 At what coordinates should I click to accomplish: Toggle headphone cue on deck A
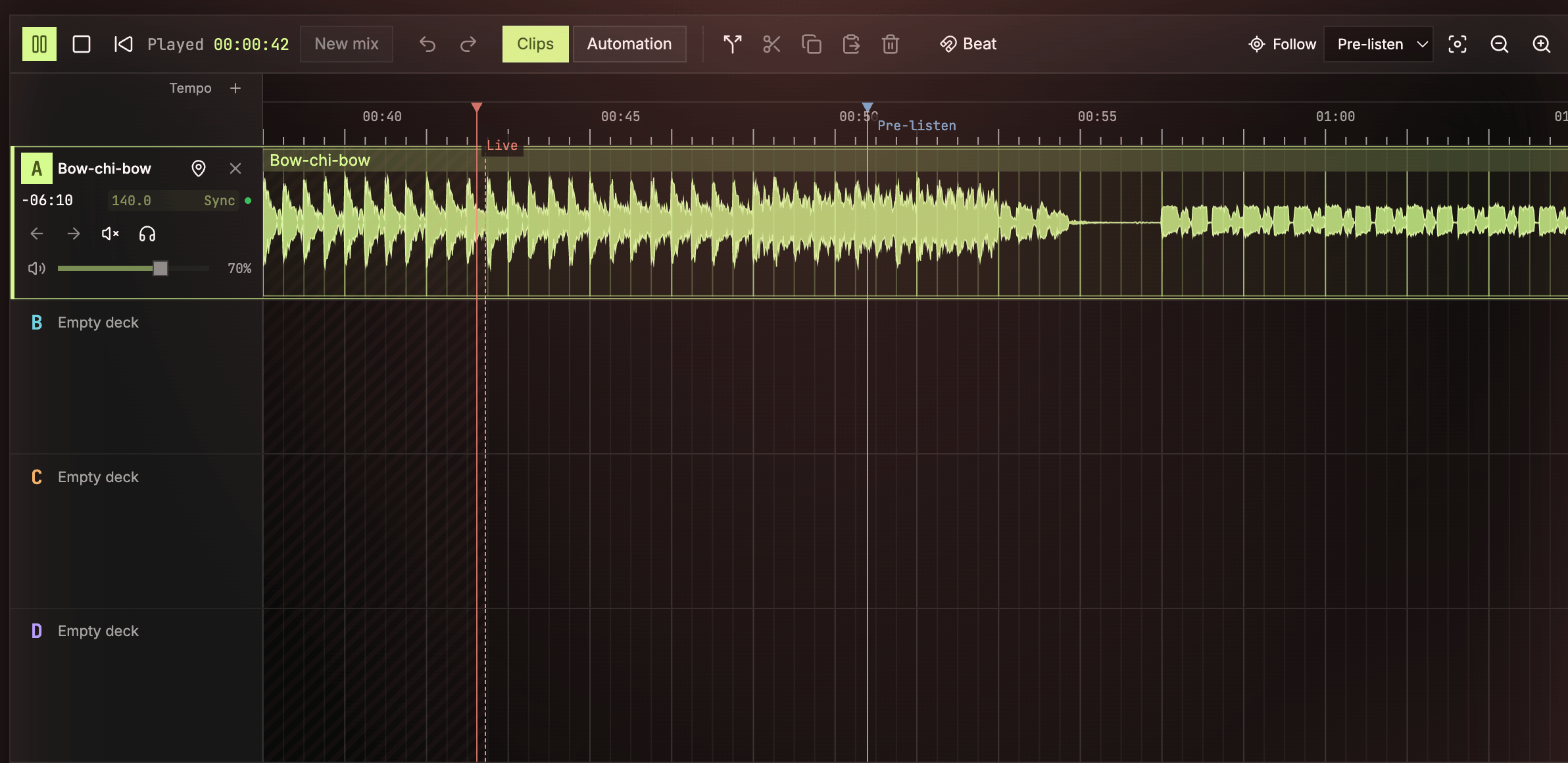pos(147,234)
